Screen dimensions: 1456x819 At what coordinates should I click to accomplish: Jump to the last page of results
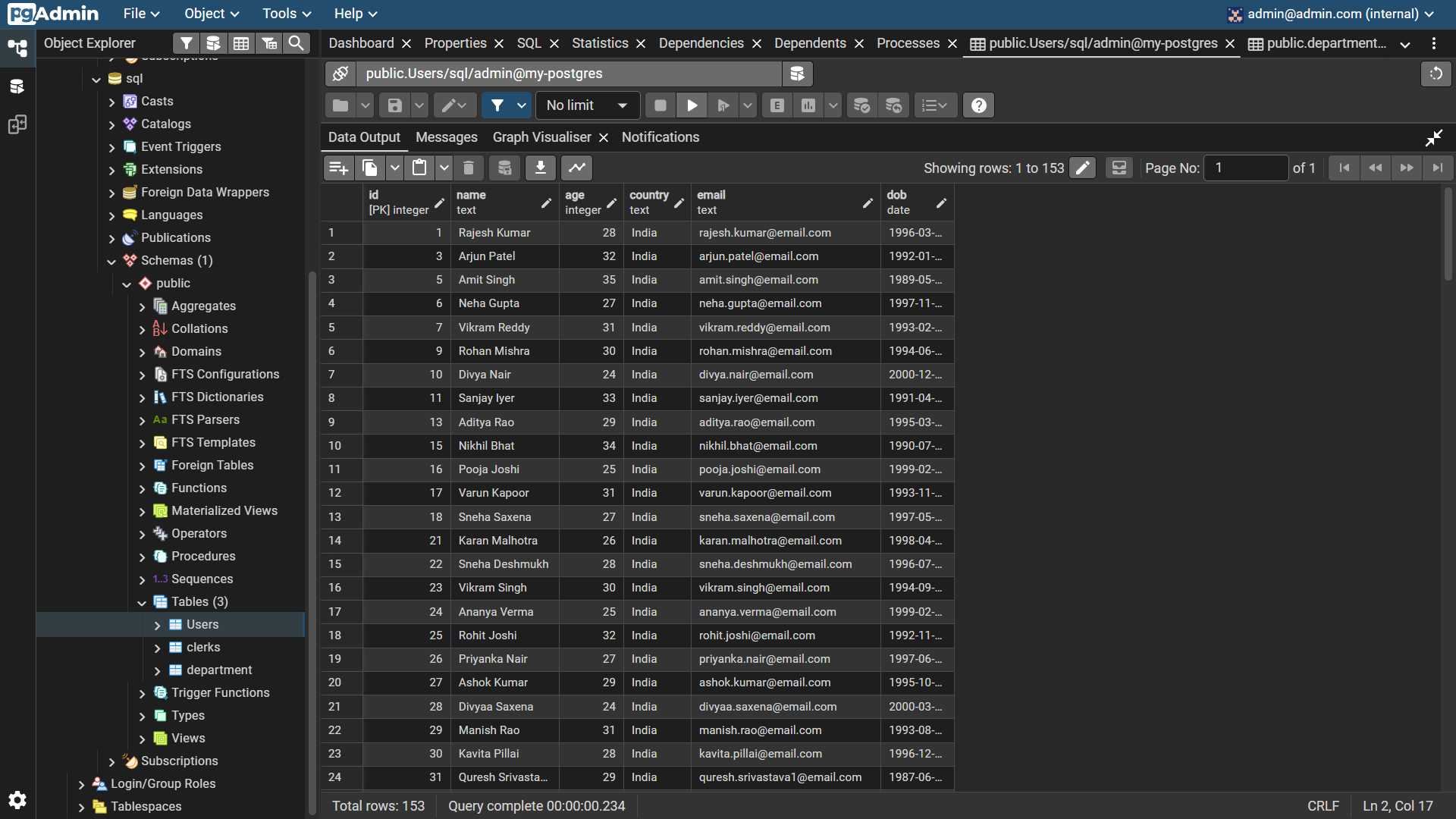(1439, 168)
